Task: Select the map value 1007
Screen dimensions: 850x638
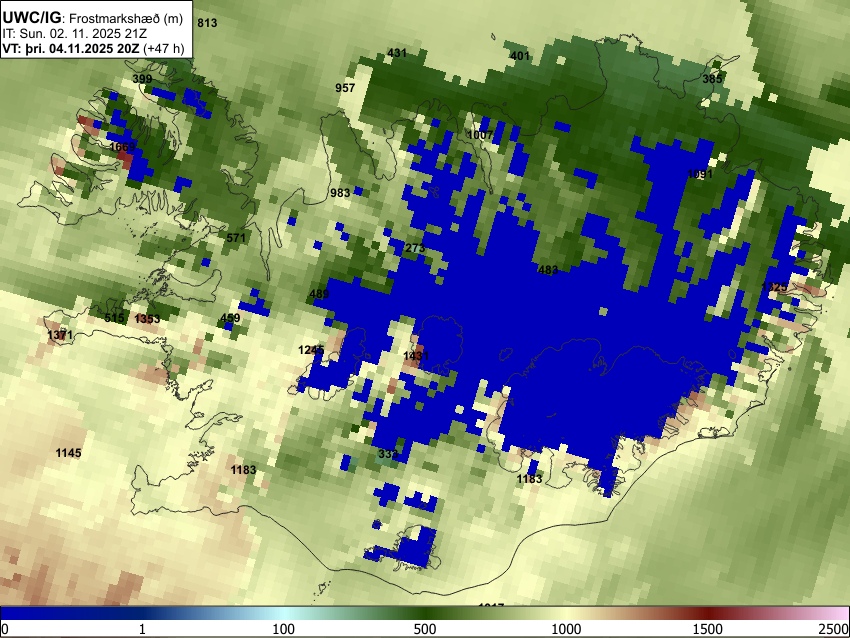Action: pyautogui.click(x=480, y=135)
